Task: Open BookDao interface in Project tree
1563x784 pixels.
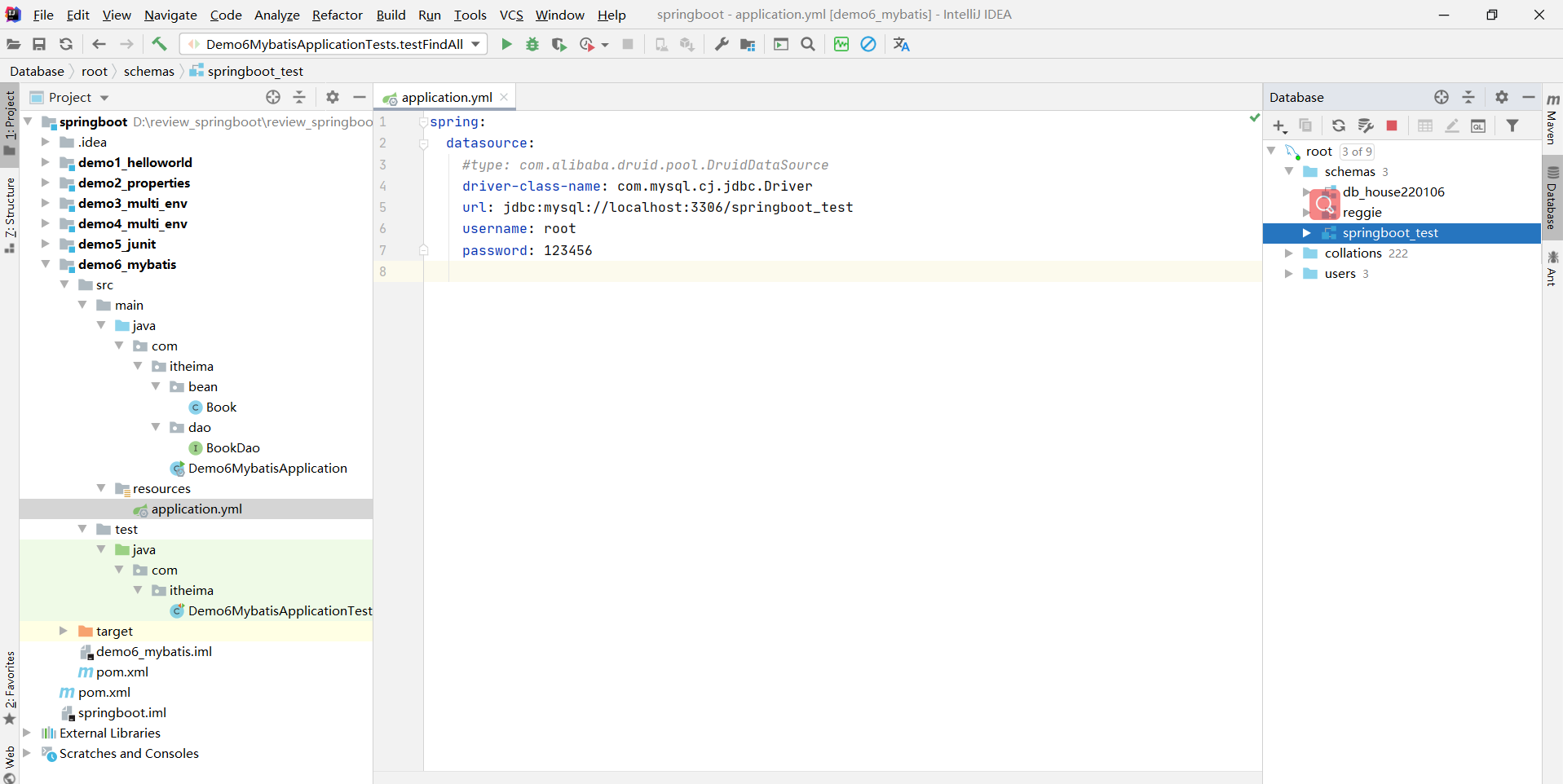Action: tap(232, 448)
